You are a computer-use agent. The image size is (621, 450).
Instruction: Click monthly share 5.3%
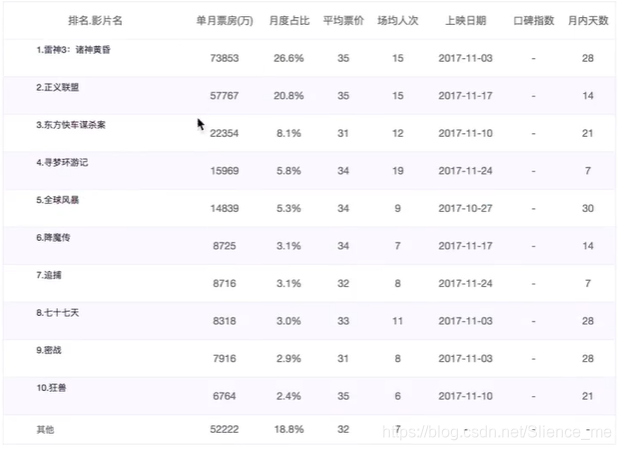(289, 208)
